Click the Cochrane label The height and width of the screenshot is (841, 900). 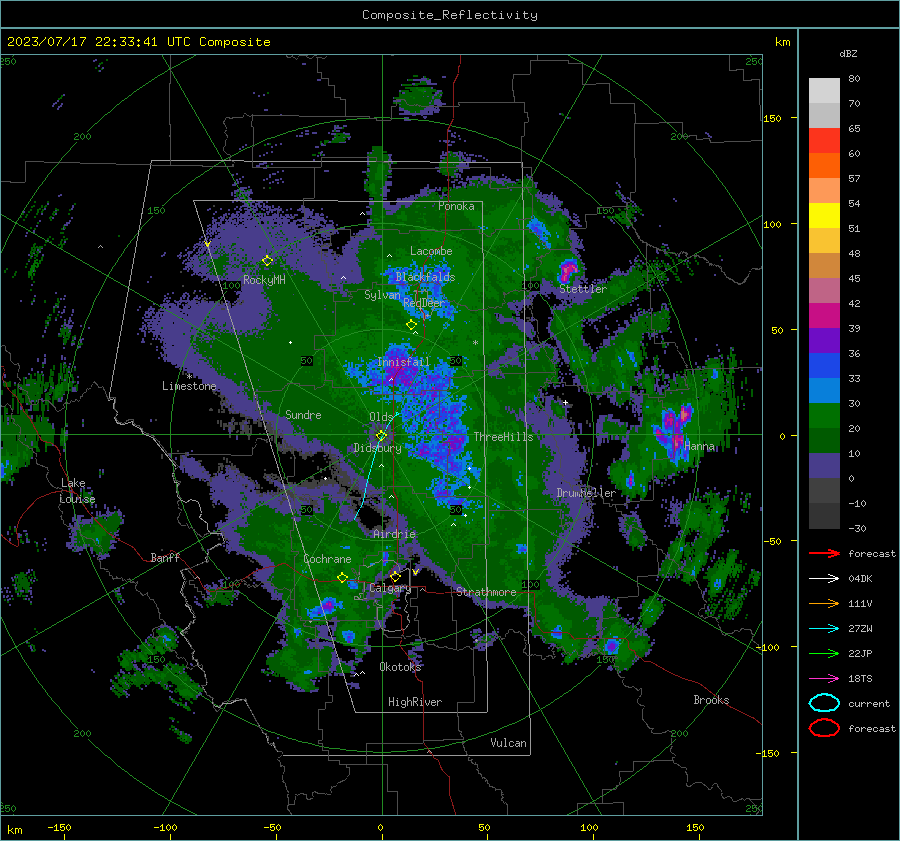327,559
